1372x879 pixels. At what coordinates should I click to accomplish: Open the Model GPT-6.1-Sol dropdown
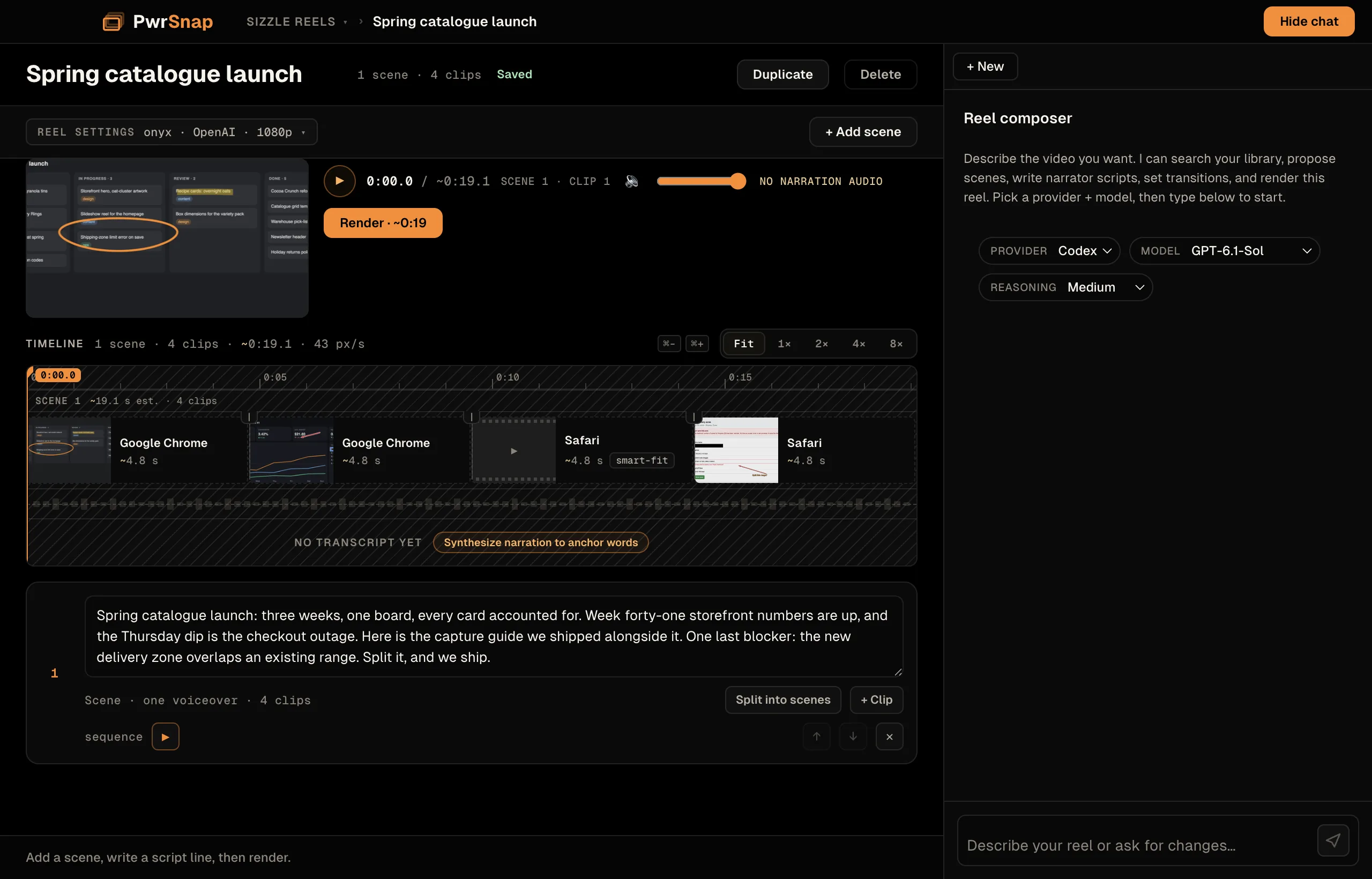click(1225, 251)
